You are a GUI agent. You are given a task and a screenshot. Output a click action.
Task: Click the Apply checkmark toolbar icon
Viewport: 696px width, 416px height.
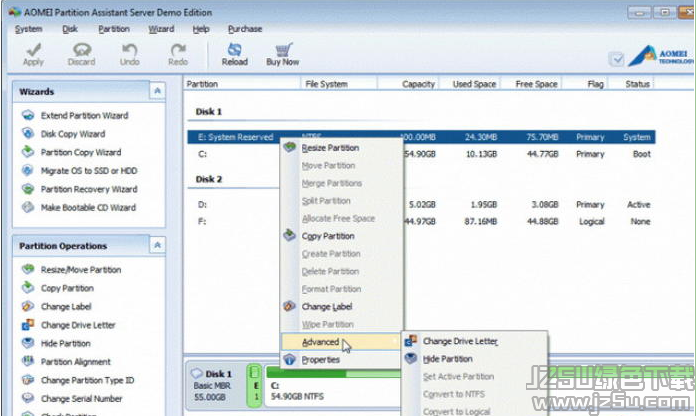[x=34, y=49]
